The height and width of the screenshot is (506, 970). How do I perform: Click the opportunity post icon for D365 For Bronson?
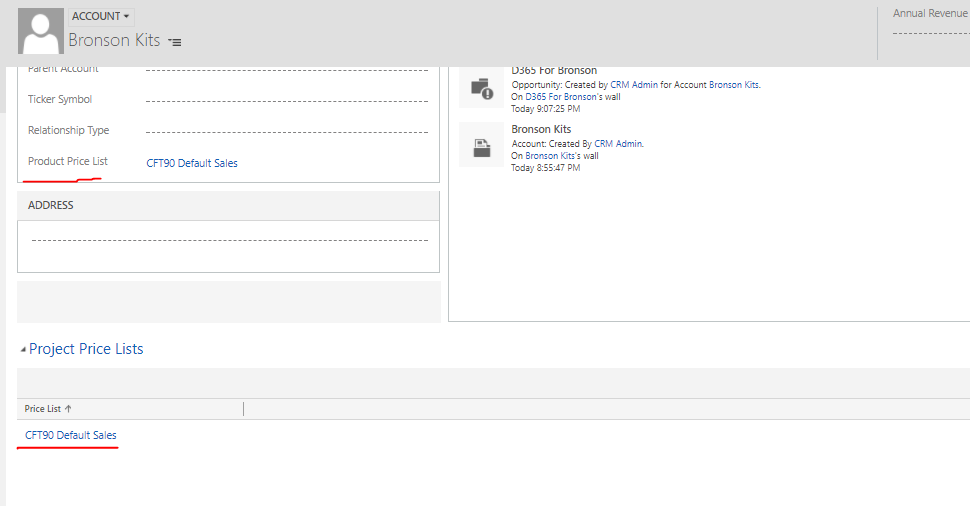[x=481, y=88]
